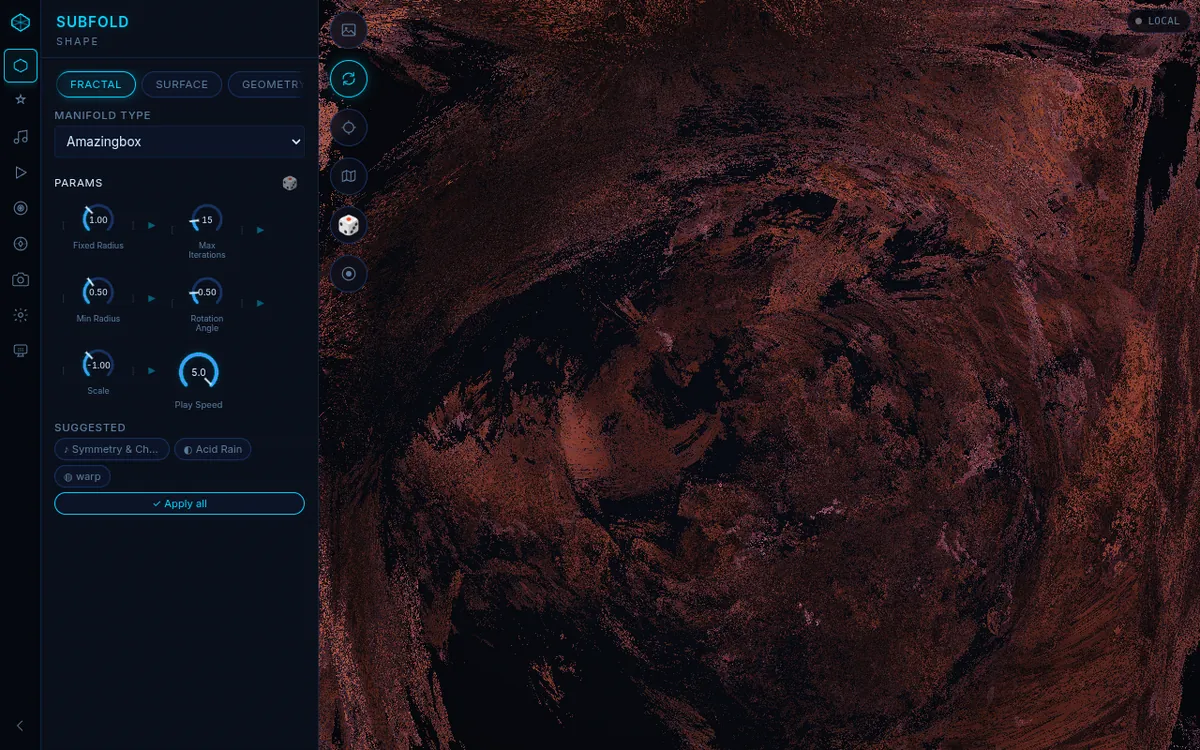Select the Acid Rain suggestion chip
The width and height of the screenshot is (1200, 750).
(213, 450)
